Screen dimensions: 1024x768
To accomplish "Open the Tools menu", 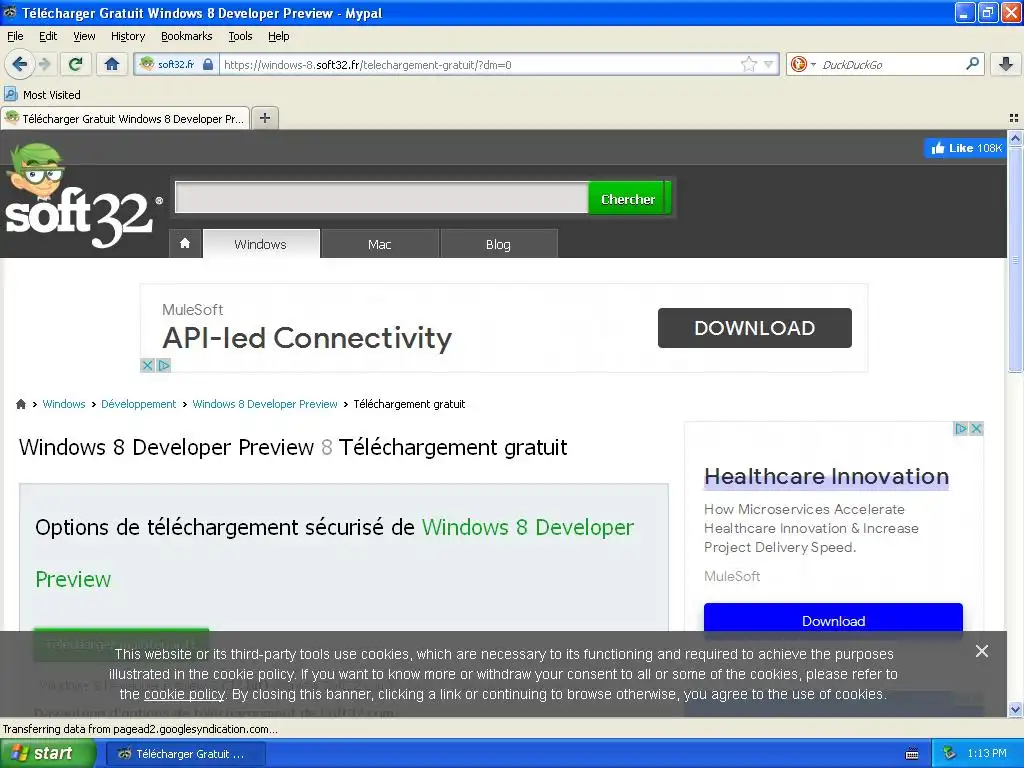I will click(x=240, y=36).
